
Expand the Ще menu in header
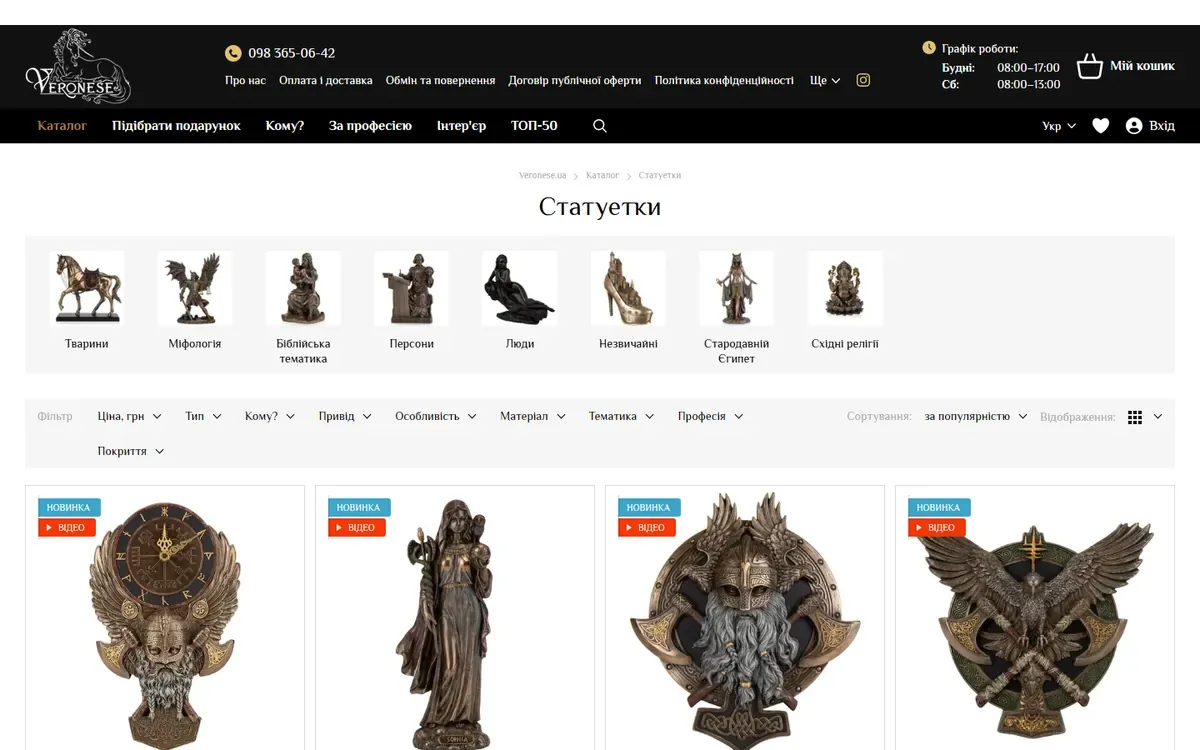[x=825, y=80]
